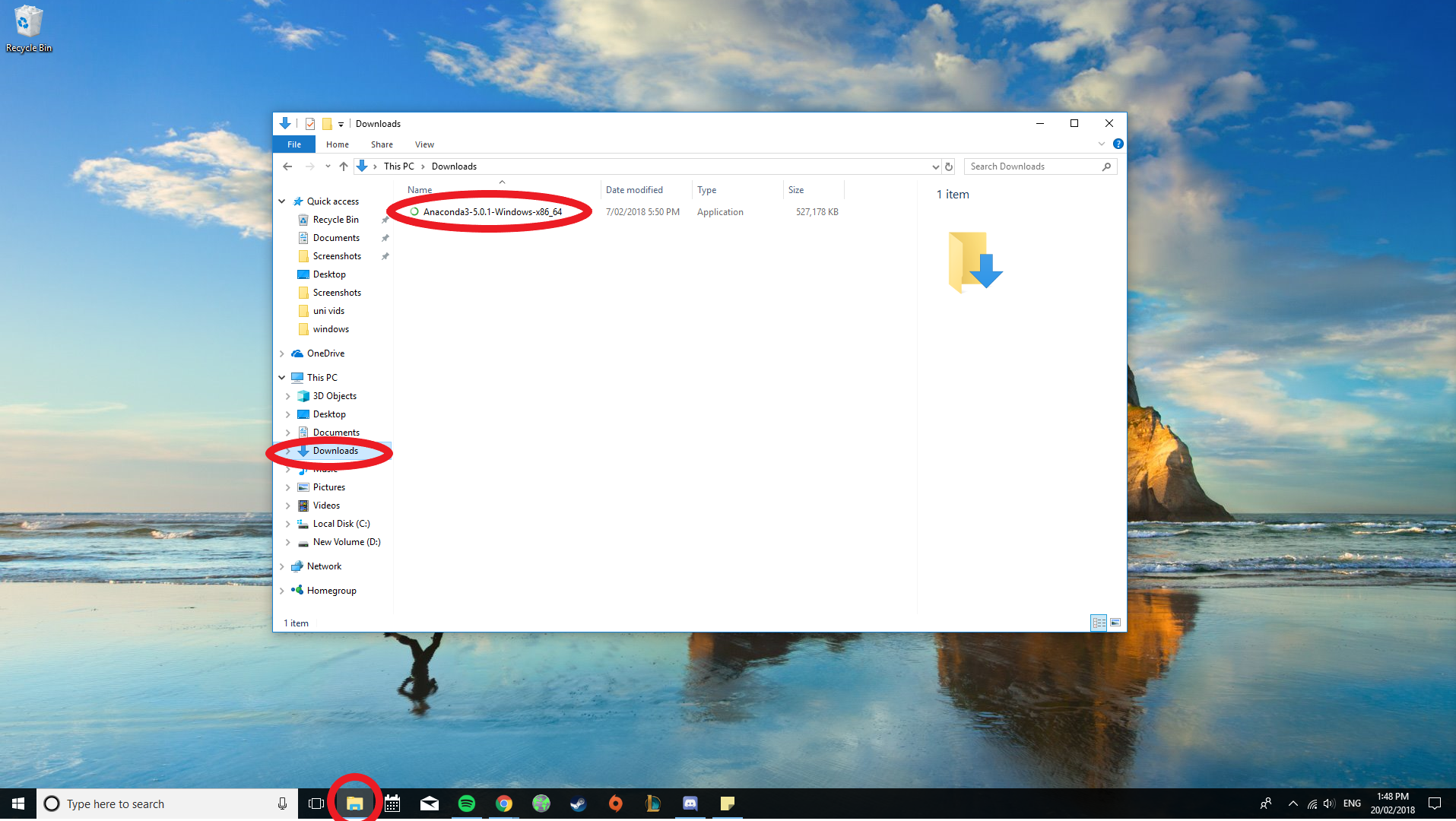Click the Back arrow in File Explorer
The height and width of the screenshot is (821, 1456).
(x=287, y=166)
